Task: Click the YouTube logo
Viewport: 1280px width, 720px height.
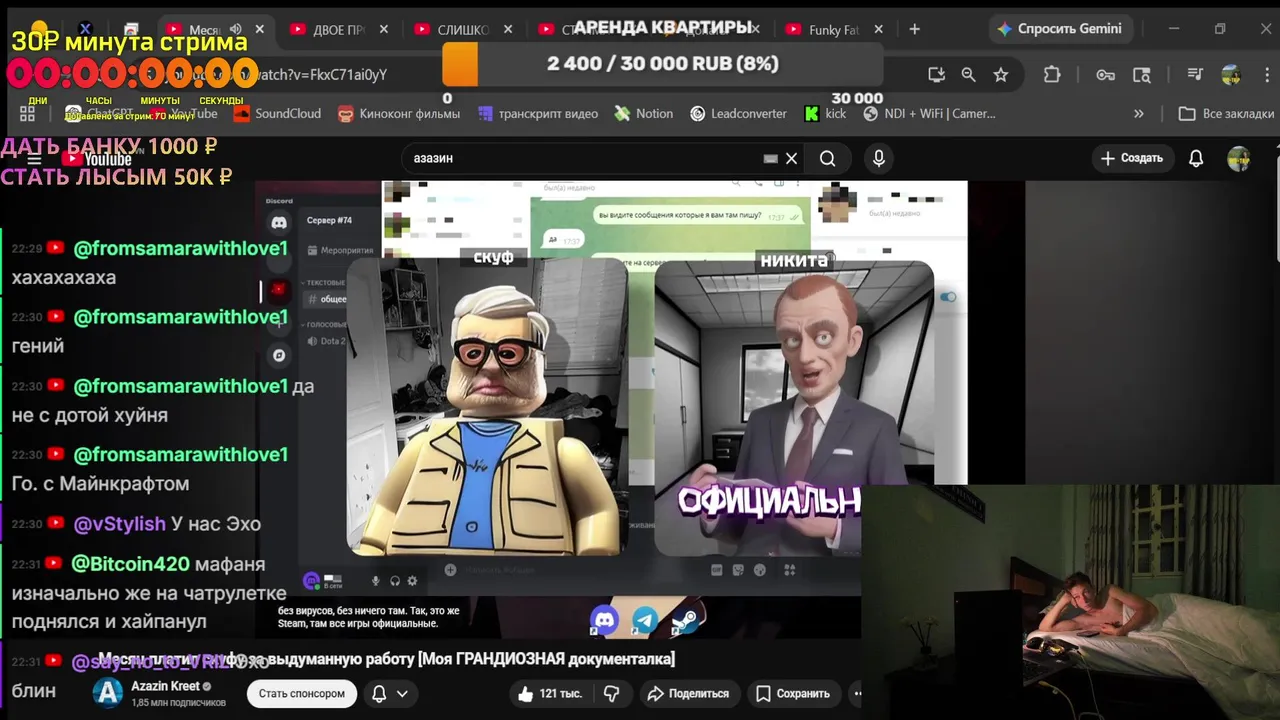Action: [97, 159]
